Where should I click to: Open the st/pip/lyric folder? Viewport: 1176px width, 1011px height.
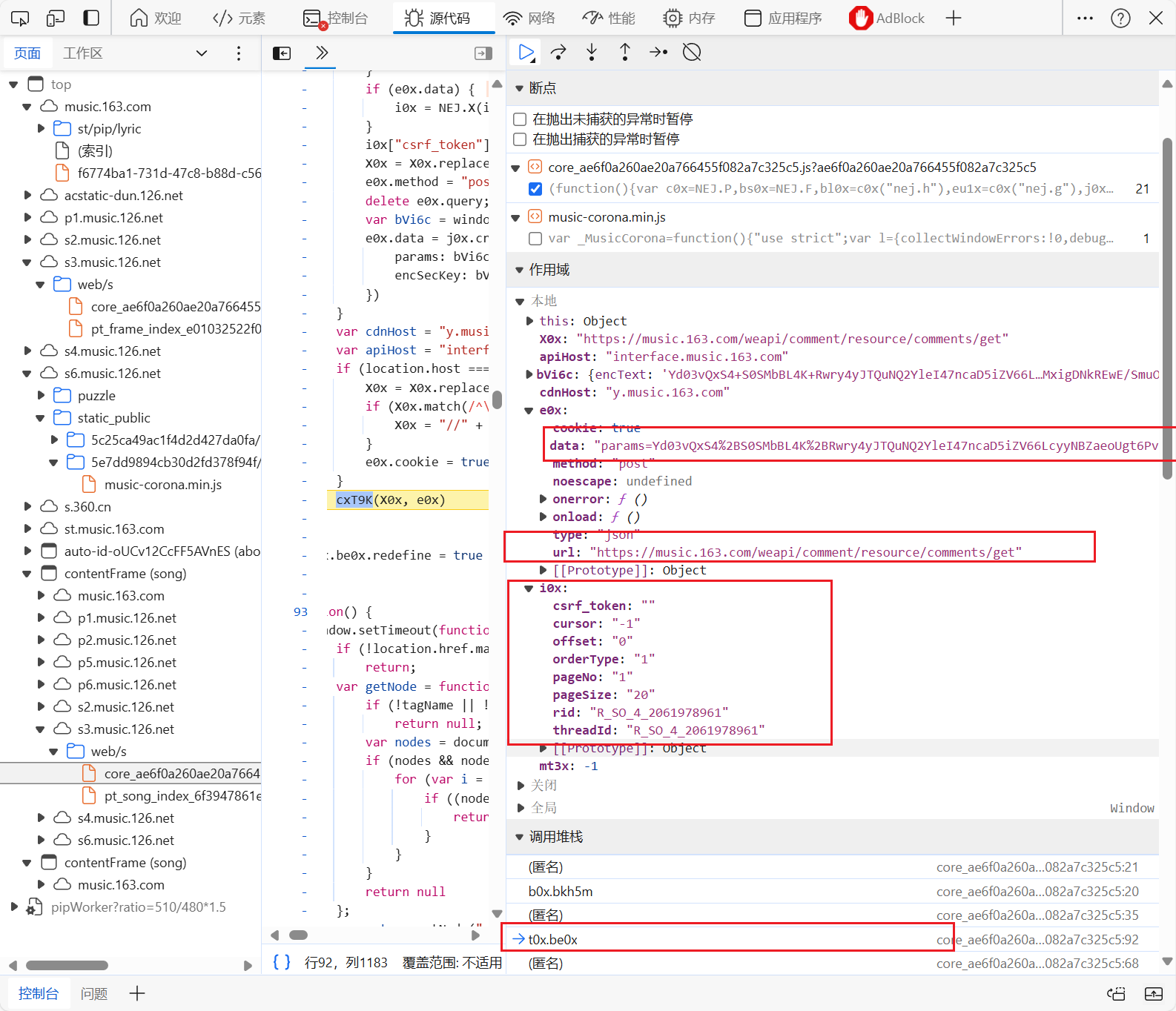(109, 129)
